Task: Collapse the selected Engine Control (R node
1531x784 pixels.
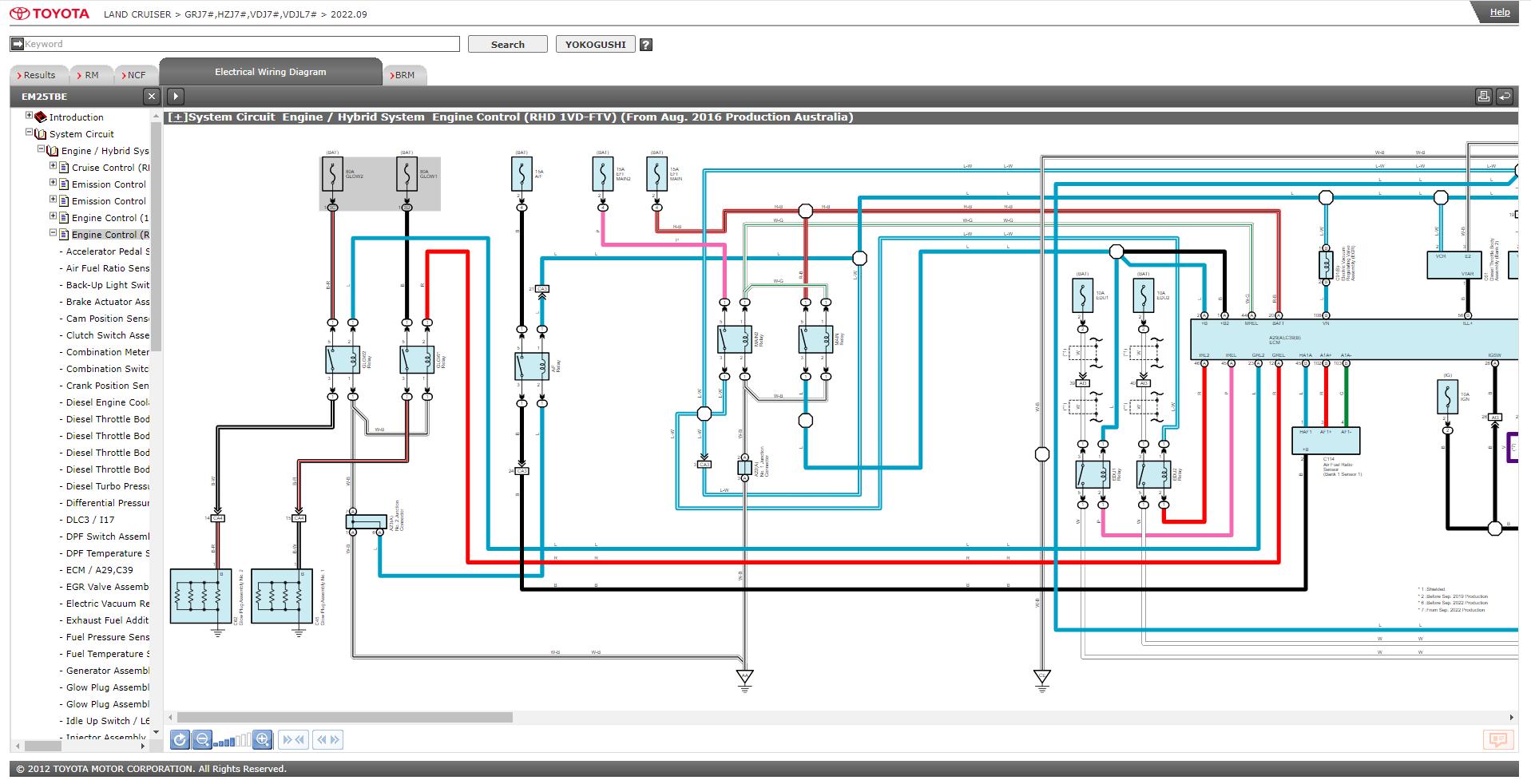Action: [54, 234]
